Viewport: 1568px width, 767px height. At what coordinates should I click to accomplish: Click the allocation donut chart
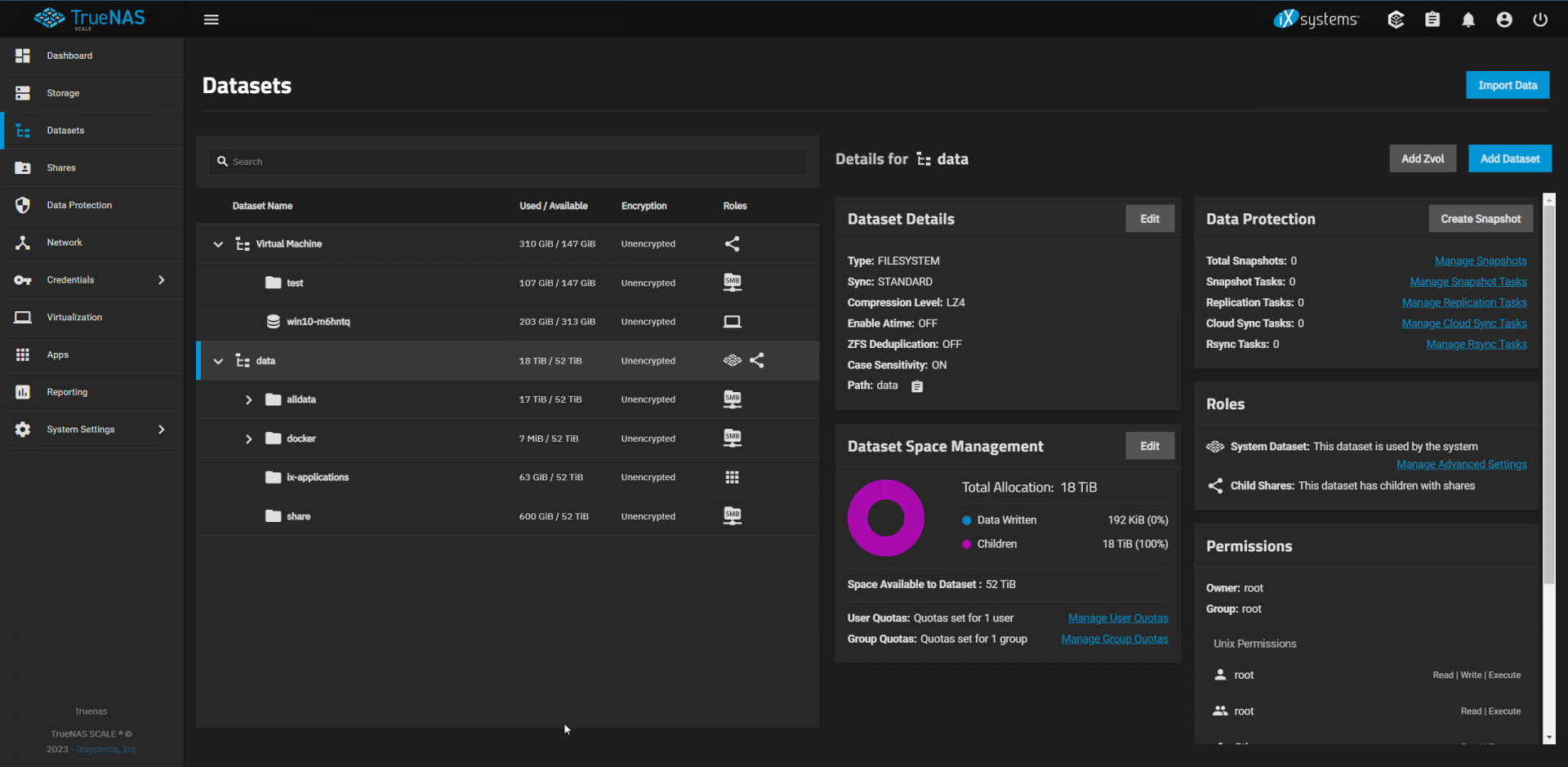(886, 518)
